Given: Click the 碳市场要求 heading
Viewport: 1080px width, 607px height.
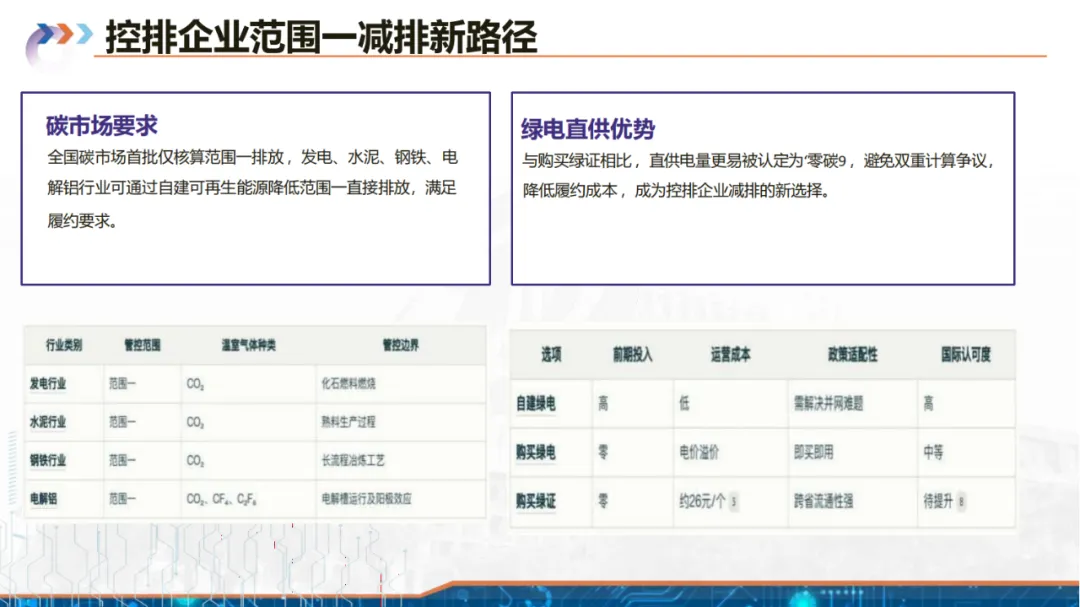Looking at the screenshot, I should click(102, 125).
